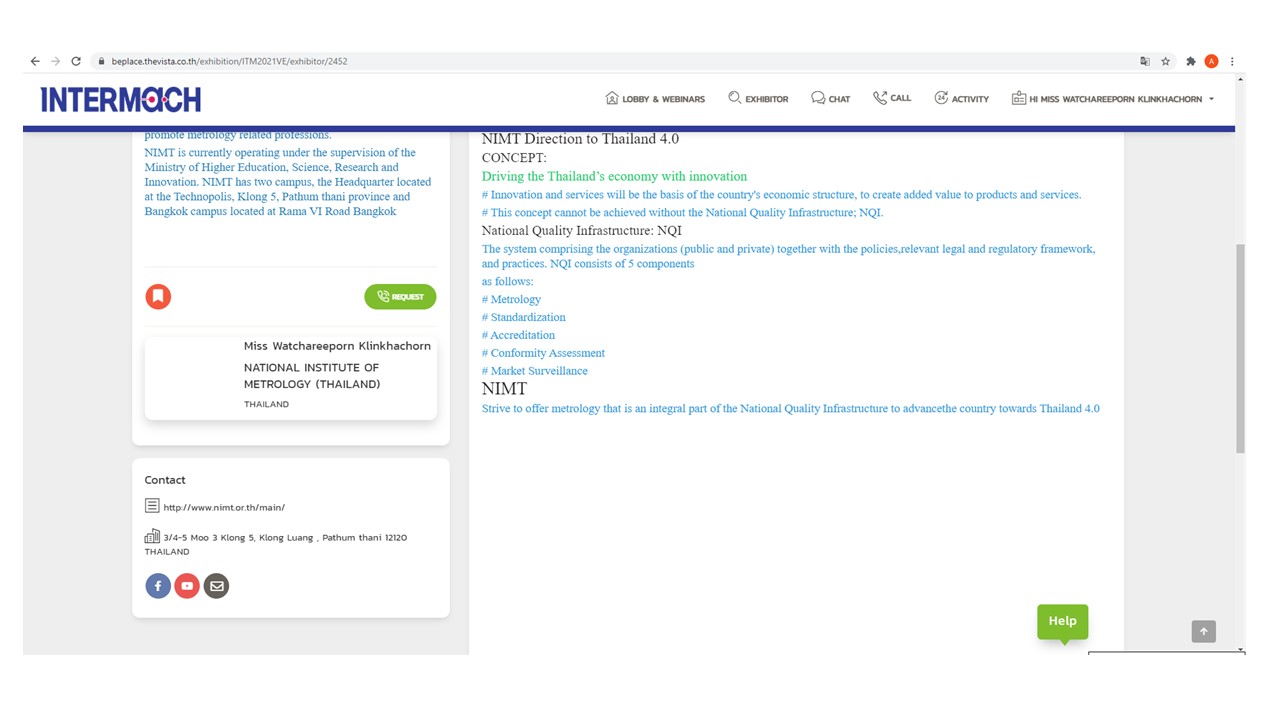The height and width of the screenshot is (720, 1280).
Task: Open the Facebook social icon
Action: (x=158, y=586)
